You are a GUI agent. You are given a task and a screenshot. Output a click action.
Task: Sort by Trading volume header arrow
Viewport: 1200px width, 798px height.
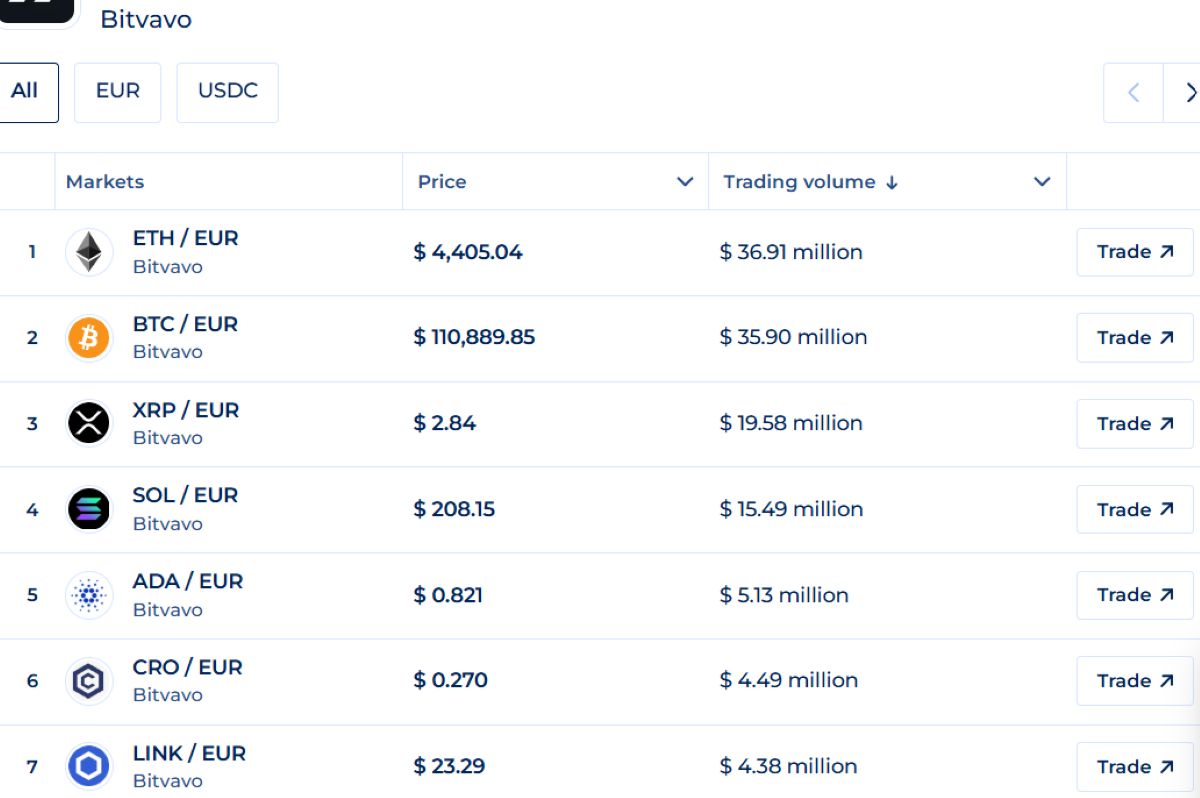click(x=892, y=182)
